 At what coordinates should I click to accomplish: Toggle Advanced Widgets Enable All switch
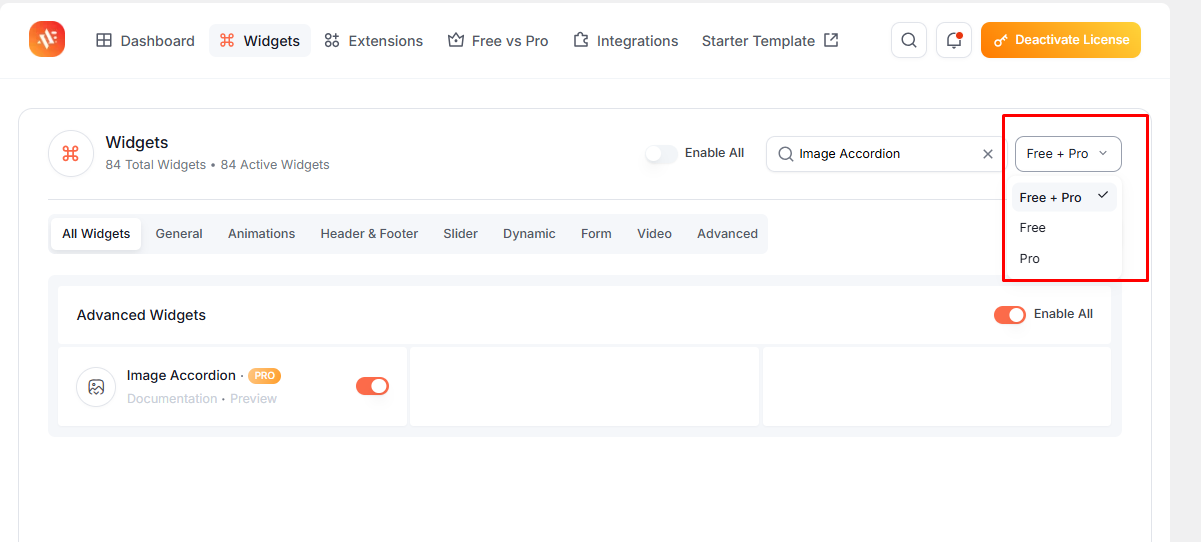pyautogui.click(x=1010, y=315)
